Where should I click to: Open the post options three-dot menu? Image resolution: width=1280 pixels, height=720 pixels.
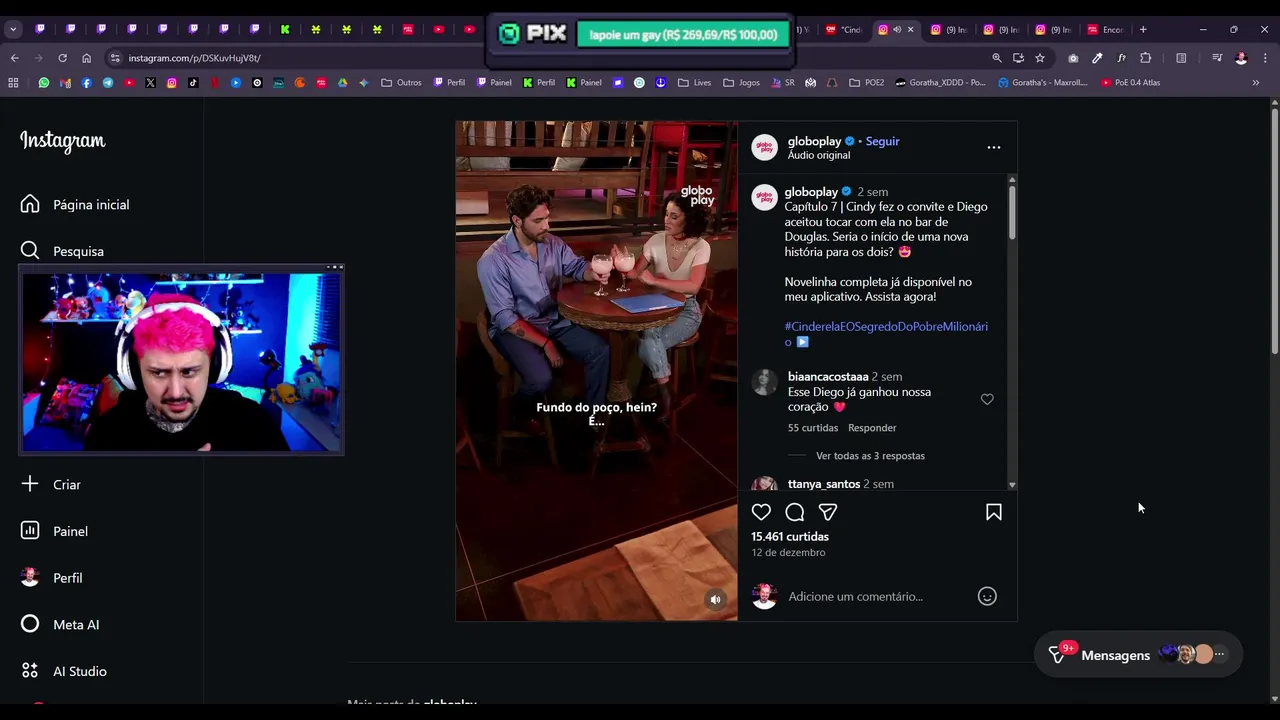tap(994, 147)
